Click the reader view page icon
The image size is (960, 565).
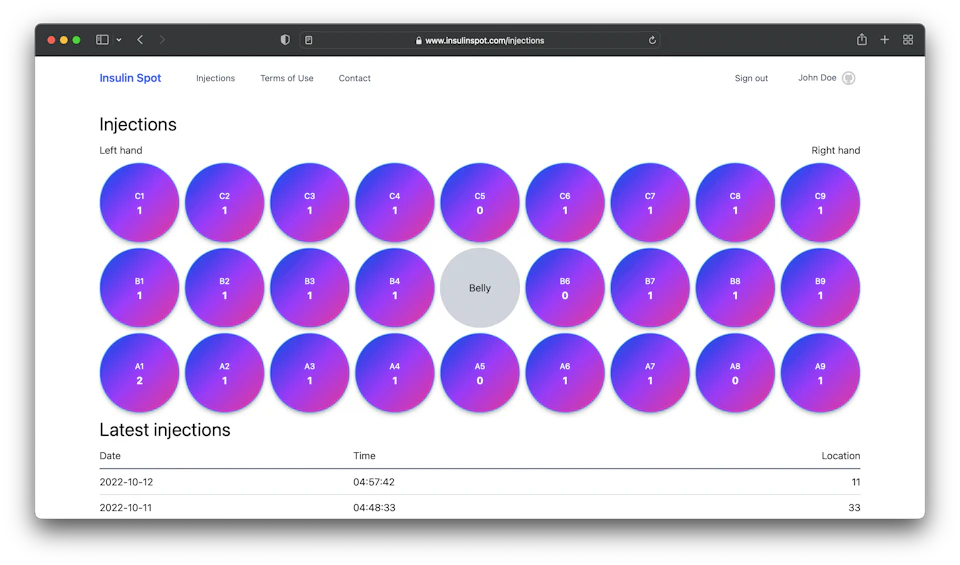(309, 41)
